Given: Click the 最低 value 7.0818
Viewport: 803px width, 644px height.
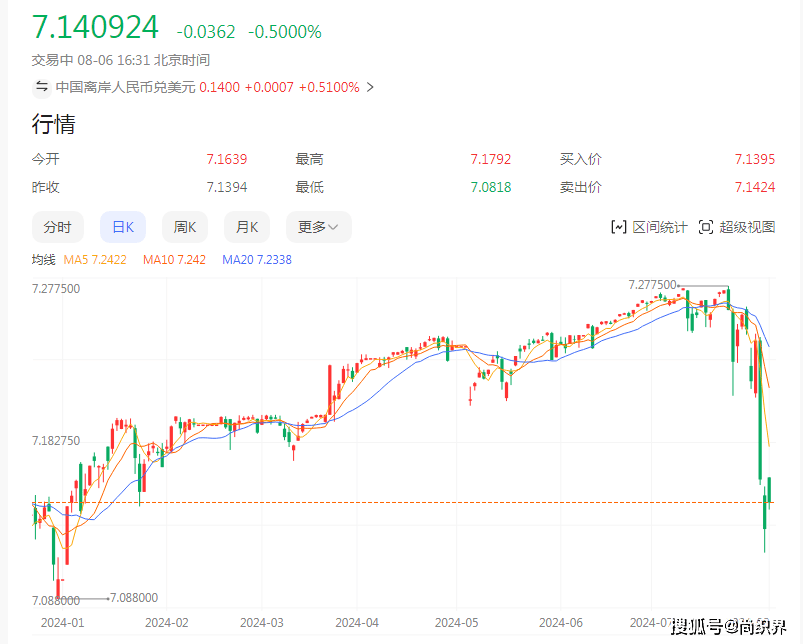Looking at the screenshot, I should point(491,187).
